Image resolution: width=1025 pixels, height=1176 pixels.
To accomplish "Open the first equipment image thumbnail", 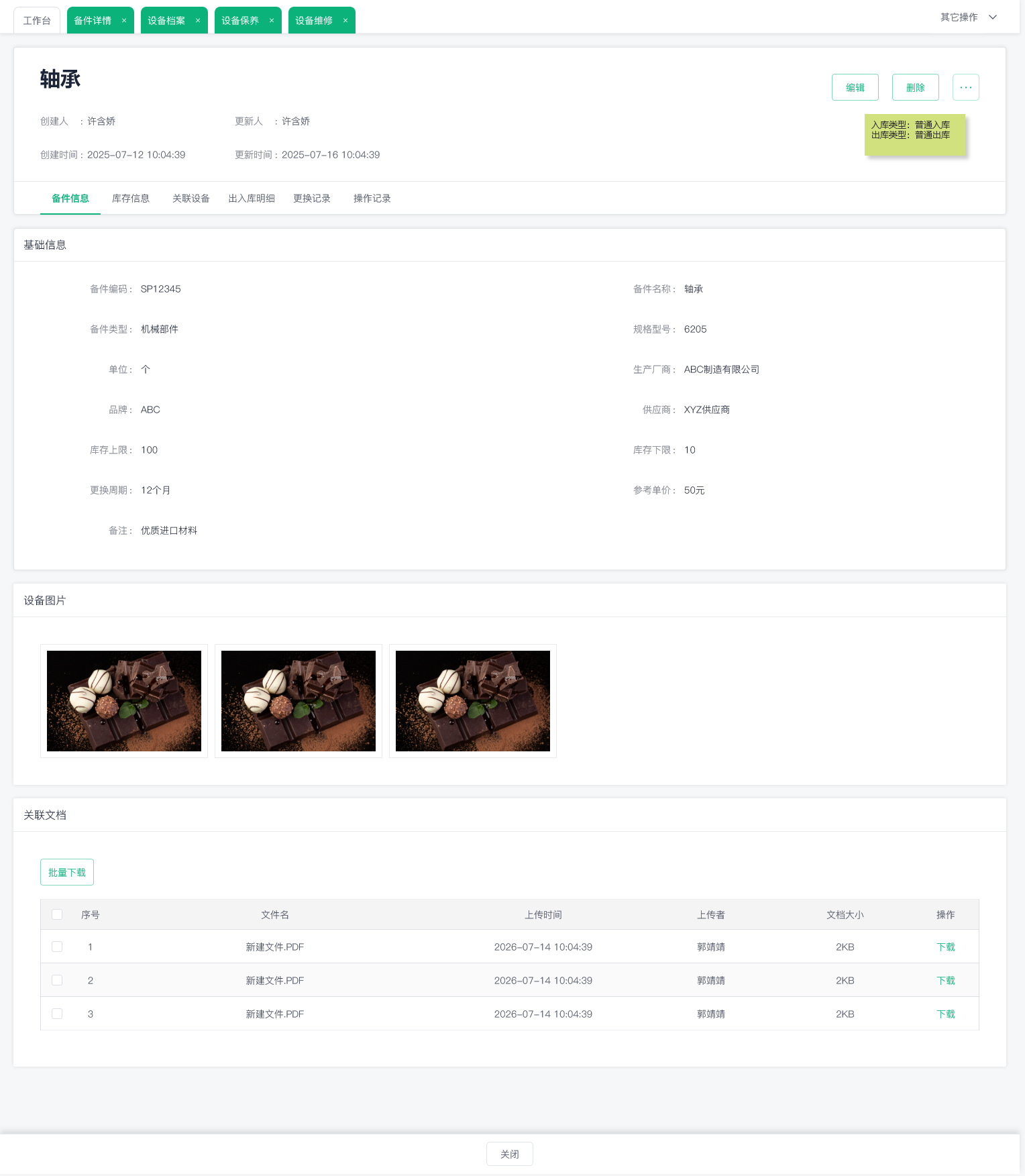I will [x=124, y=701].
